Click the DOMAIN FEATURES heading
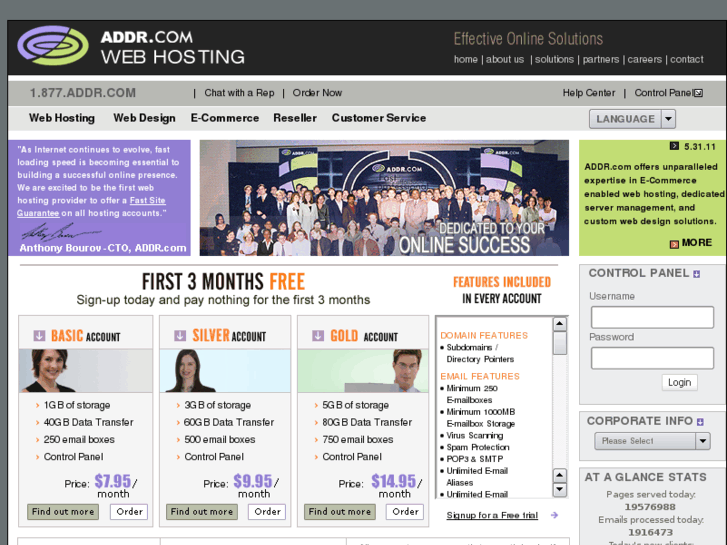 click(x=484, y=335)
